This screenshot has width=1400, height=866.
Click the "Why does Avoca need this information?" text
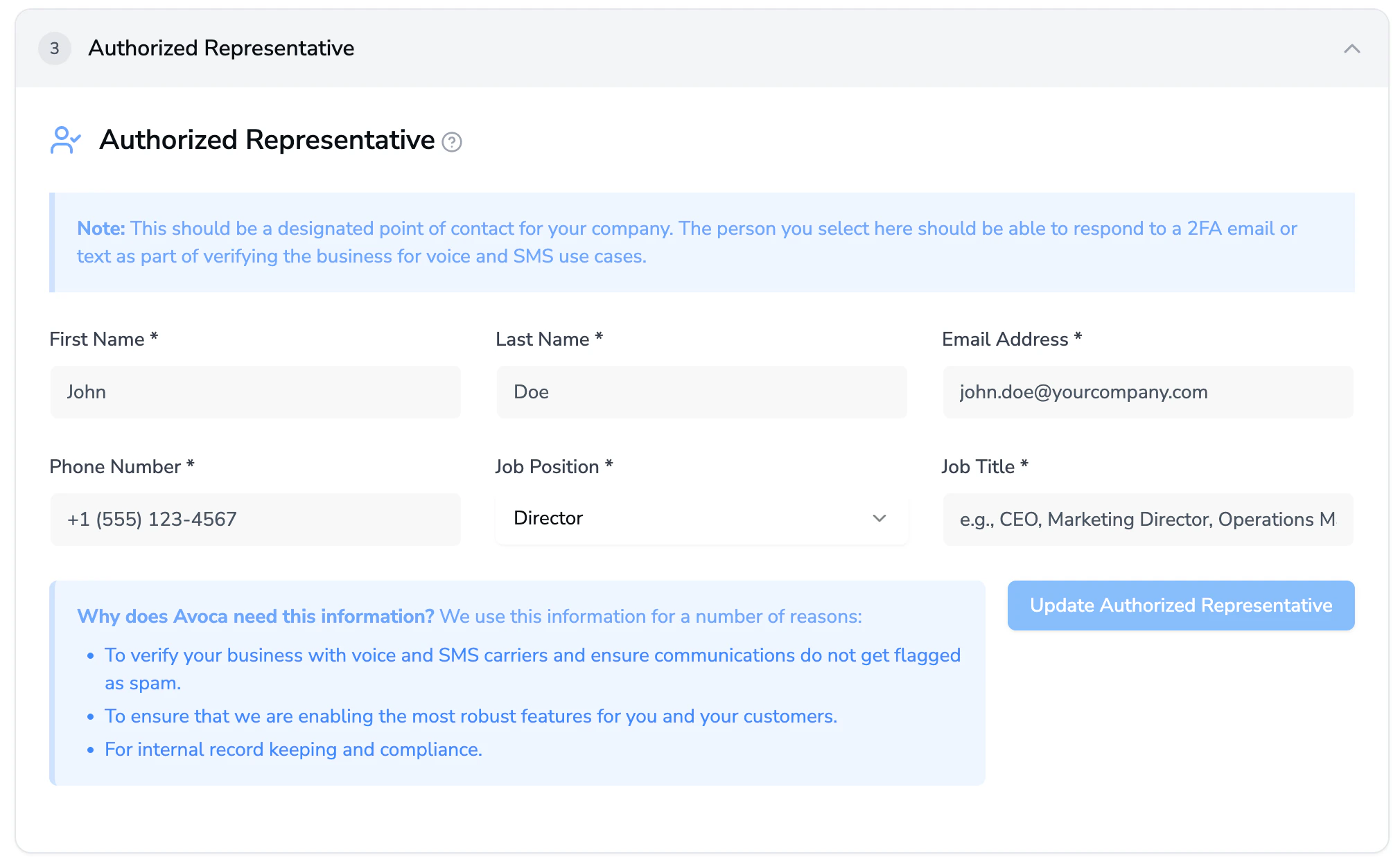tap(256, 617)
